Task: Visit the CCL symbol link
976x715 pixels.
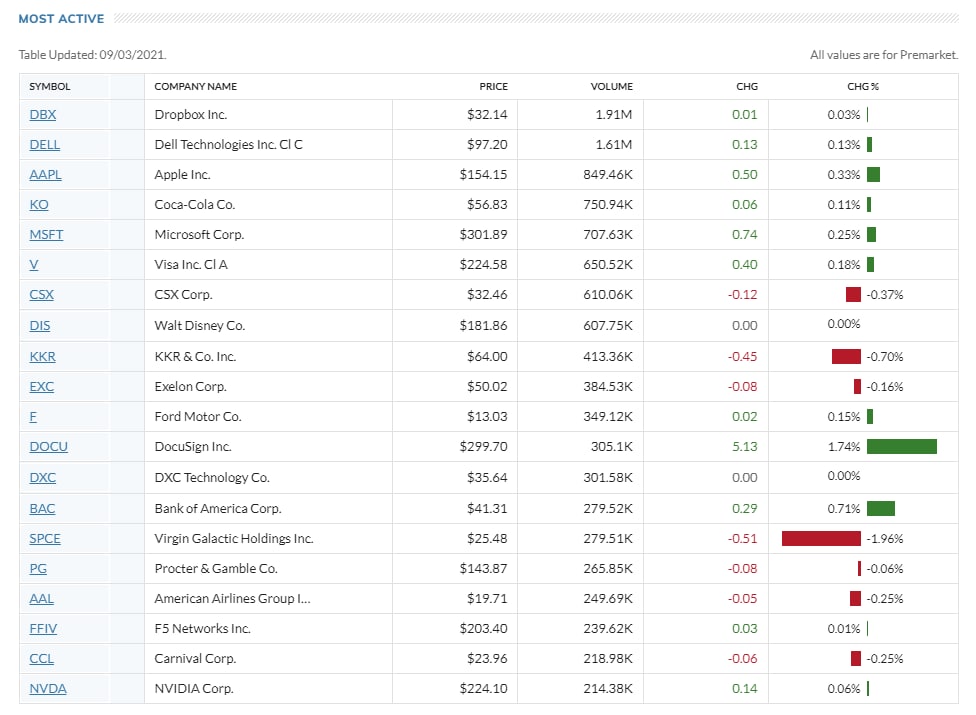Action: [42, 658]
